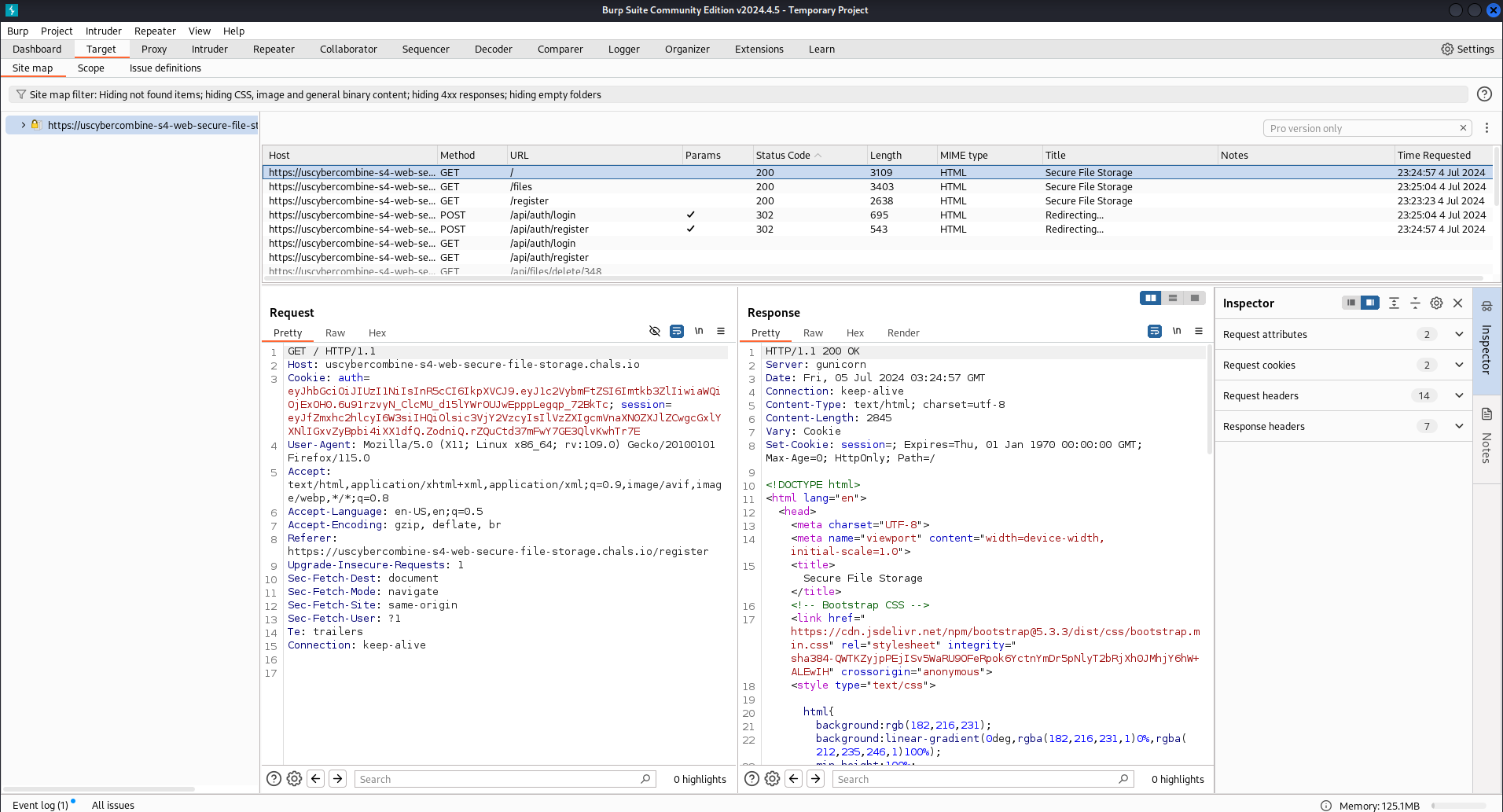Switch Inspector to stacked layout view
This screenshot has width=1503, height=812.
pyautogui.click(x=1350, y=303)
